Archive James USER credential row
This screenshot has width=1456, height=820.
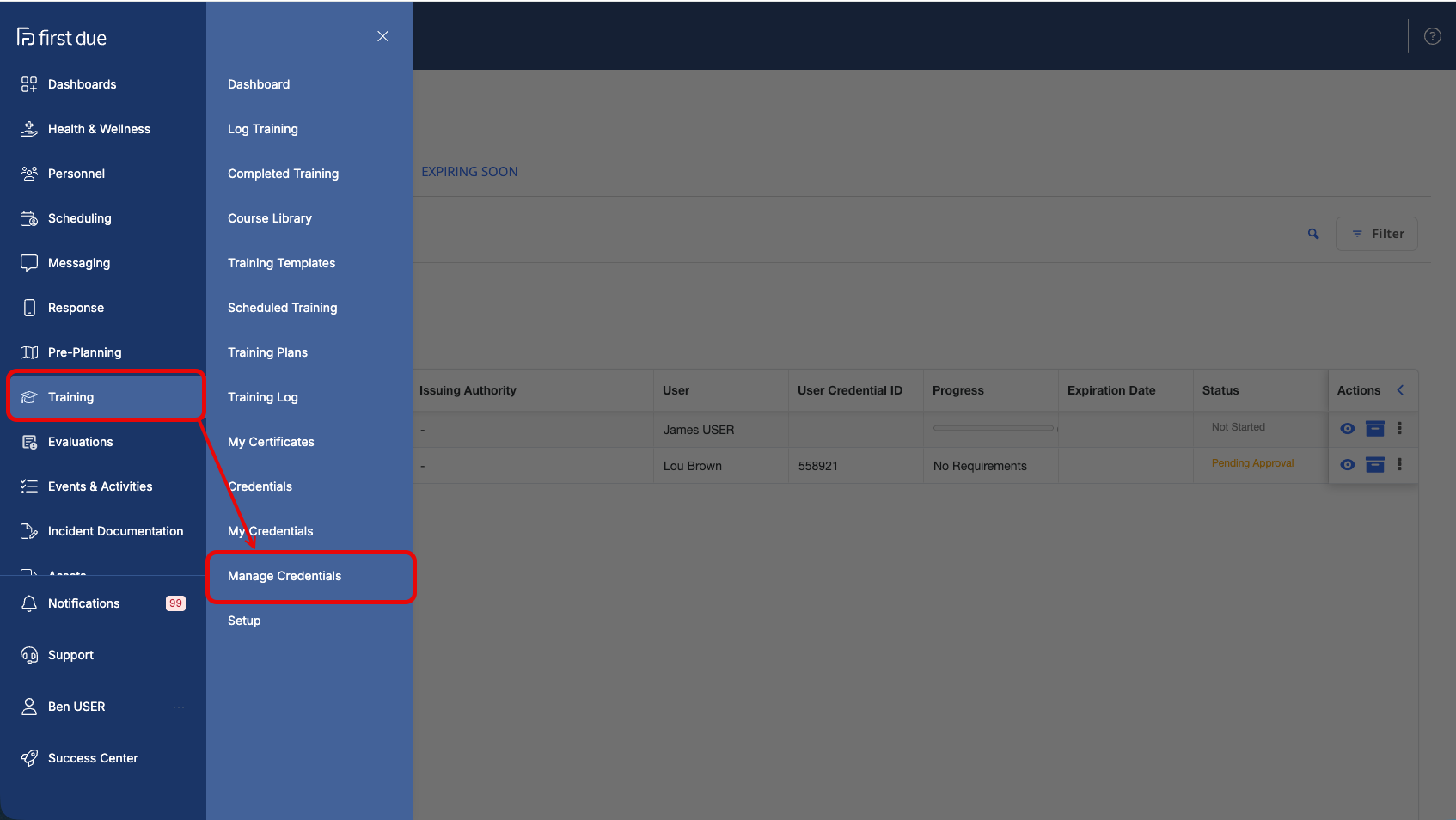[x=1375, y=428]
